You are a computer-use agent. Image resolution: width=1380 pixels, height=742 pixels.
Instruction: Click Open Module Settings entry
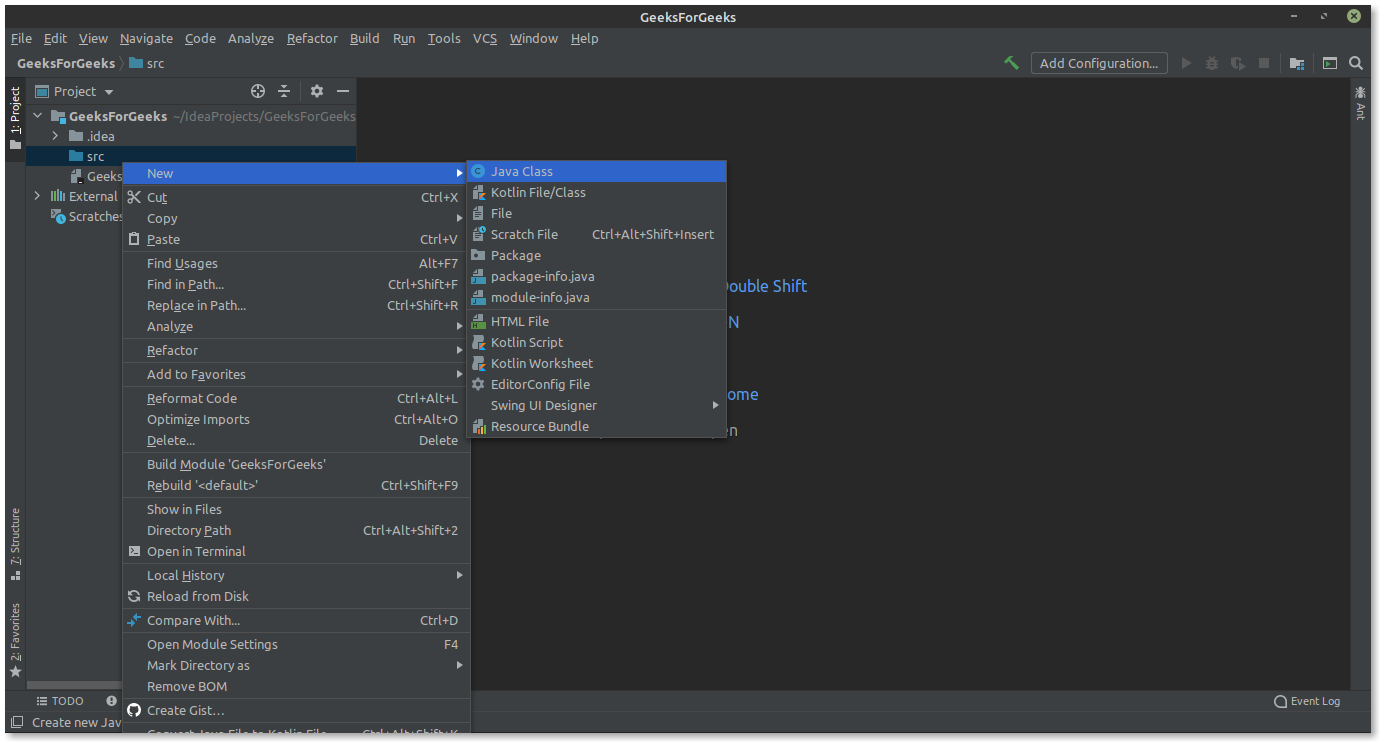click(x=296, y=644)
